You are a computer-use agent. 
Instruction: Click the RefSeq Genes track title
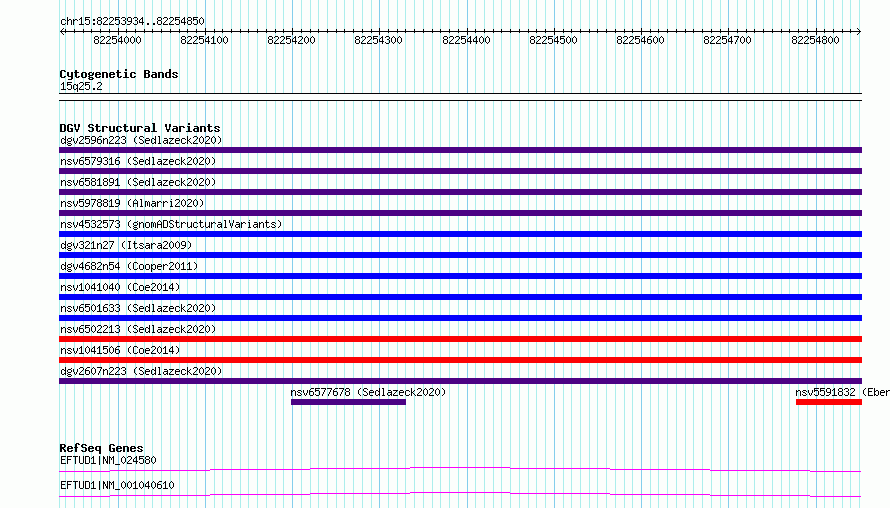[101, 448]
